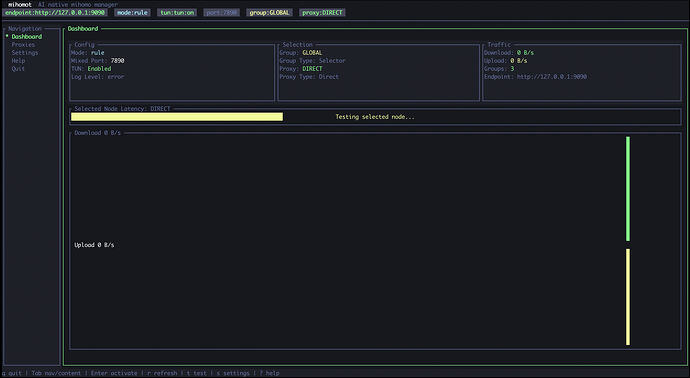Click the 'AI native mihomo manager' subtitle
690x378 pixels.
(78, 4)
